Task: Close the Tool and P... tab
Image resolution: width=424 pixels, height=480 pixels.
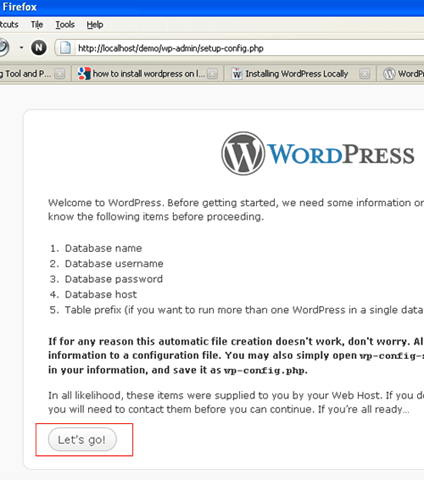Action: [60, 74]
